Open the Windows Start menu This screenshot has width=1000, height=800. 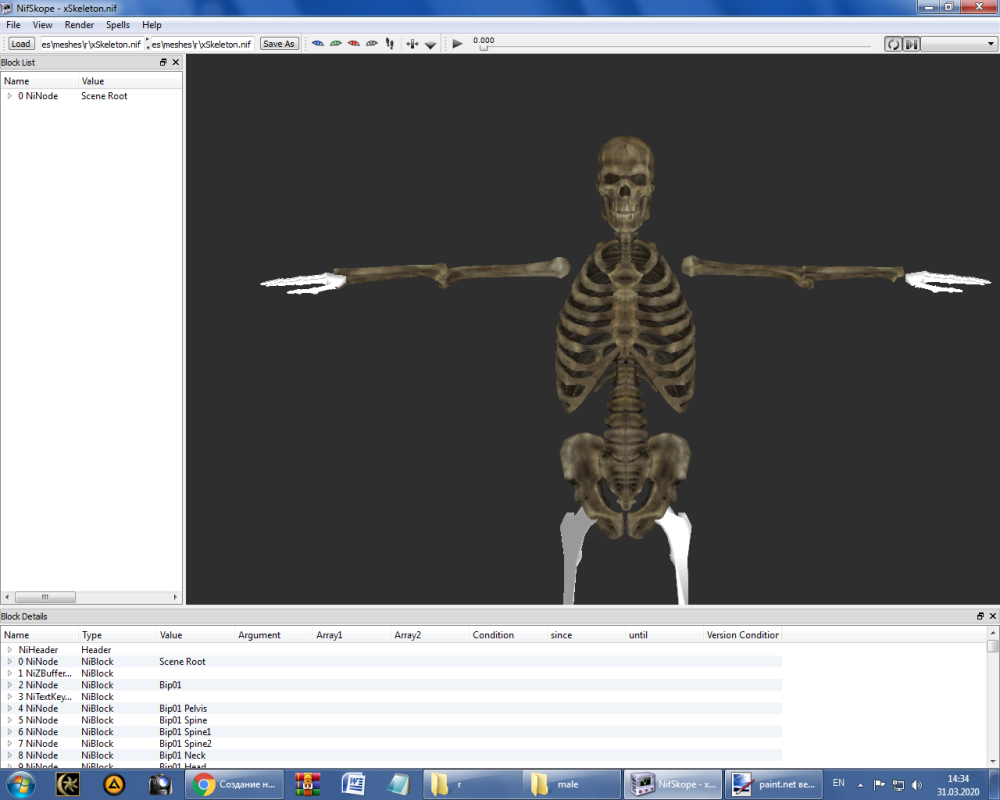pos(21,784)
